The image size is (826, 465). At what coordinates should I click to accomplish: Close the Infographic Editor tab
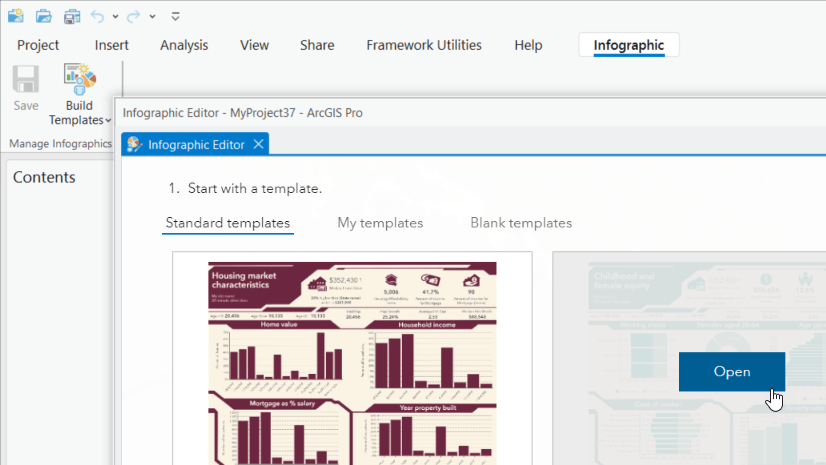(258, 144)
